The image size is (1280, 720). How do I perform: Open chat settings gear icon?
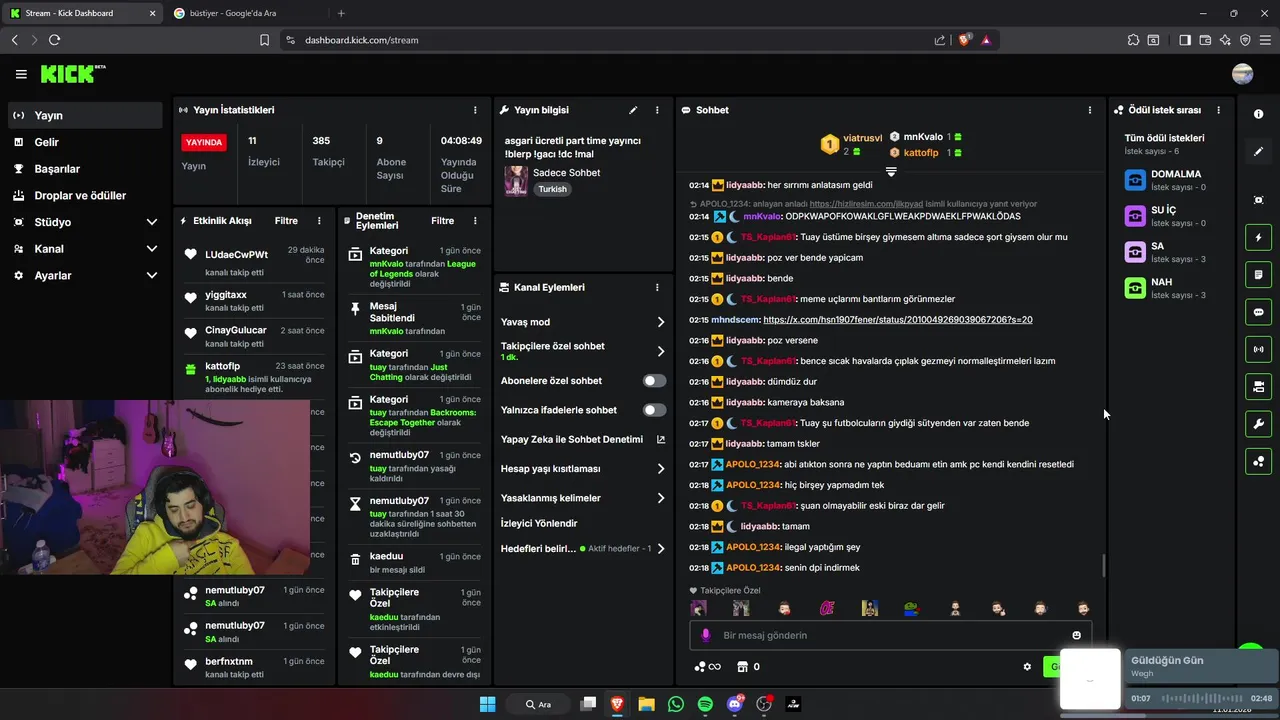(x=1027, y=667)
